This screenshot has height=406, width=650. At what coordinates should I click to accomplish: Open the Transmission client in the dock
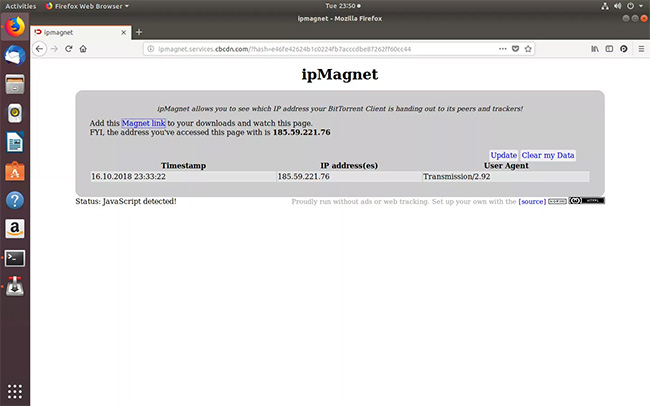(x=15, y=287)
